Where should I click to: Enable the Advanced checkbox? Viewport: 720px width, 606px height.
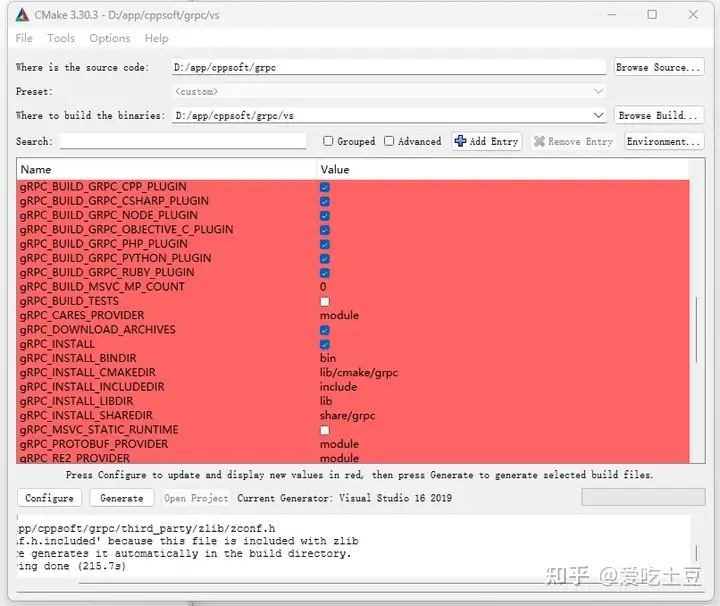tap(389, 142)
